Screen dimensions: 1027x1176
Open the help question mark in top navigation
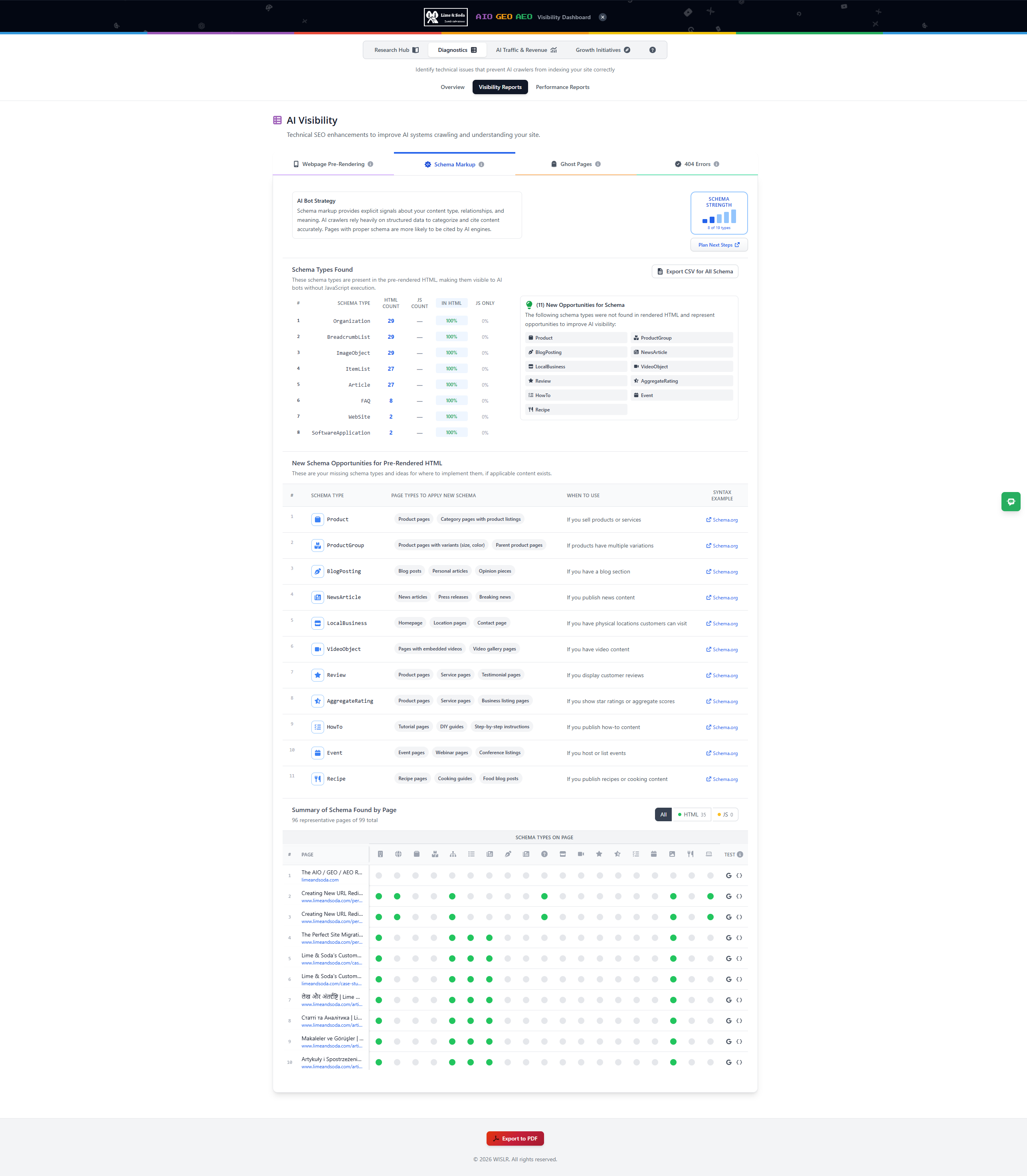coord(652,50)
